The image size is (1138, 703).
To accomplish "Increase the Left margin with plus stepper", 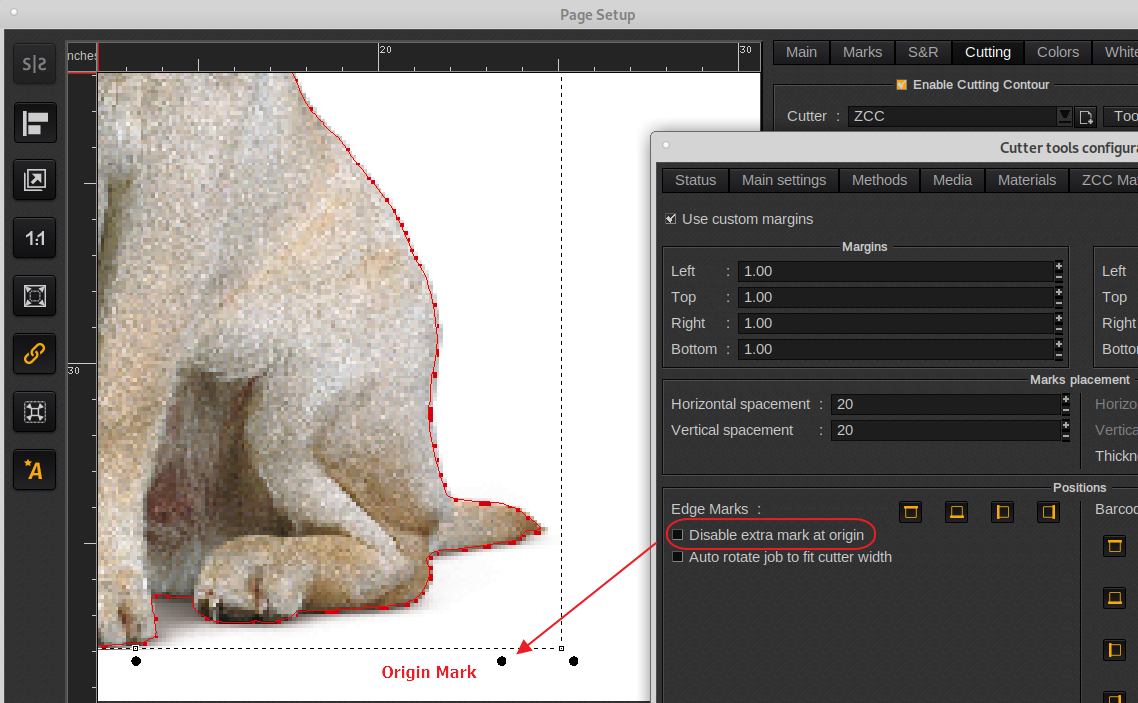I will click(x=1059, y=266).
